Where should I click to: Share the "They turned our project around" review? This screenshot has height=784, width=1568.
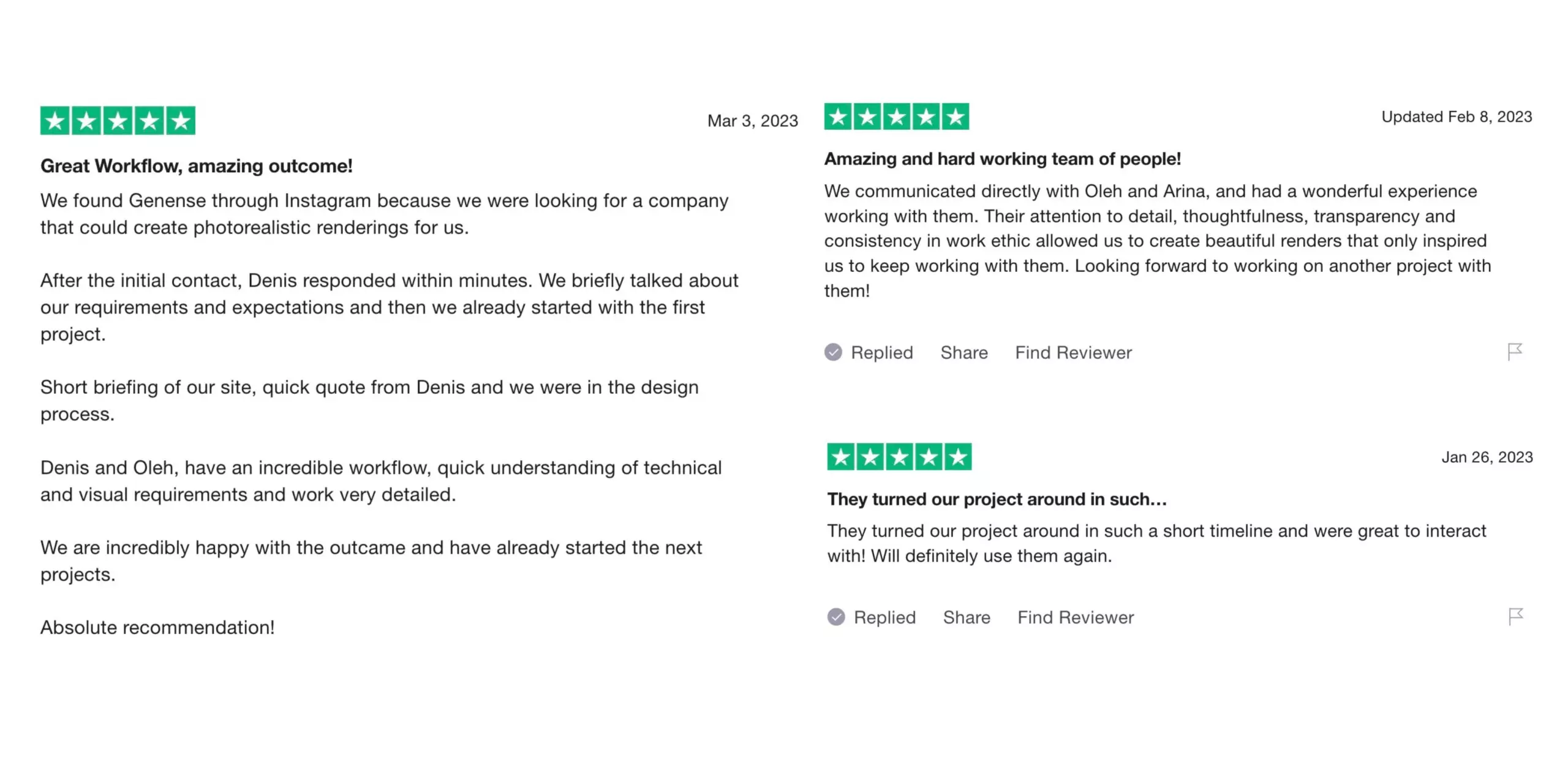(x=967, y=617)
